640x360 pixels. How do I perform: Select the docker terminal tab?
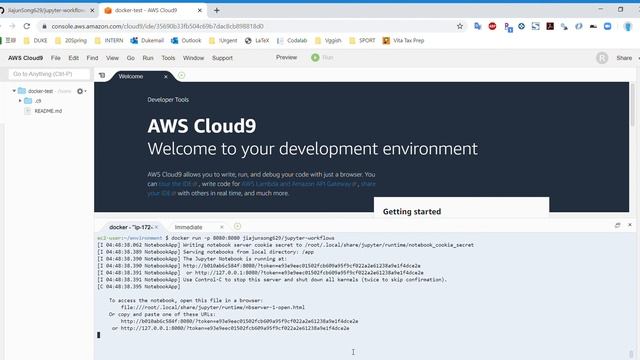click(x=130, y=227)
